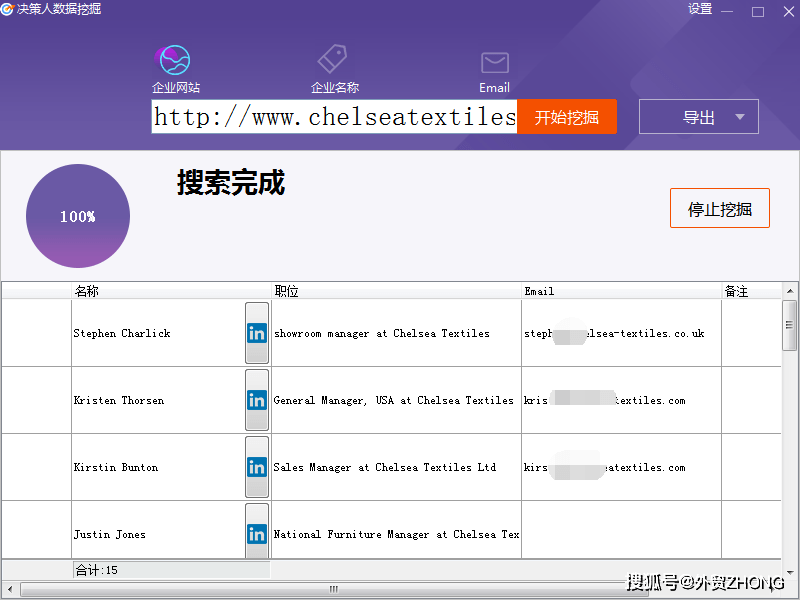Select Sales Manager at Chelsea Textiles Ltd cell

click(396, 467)
